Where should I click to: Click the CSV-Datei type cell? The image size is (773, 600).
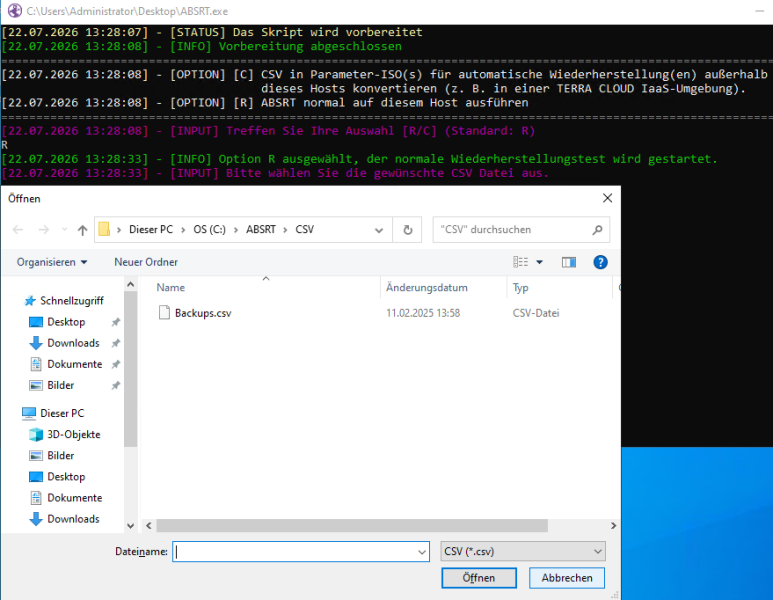pyautogui.click(x=536, y=313)
